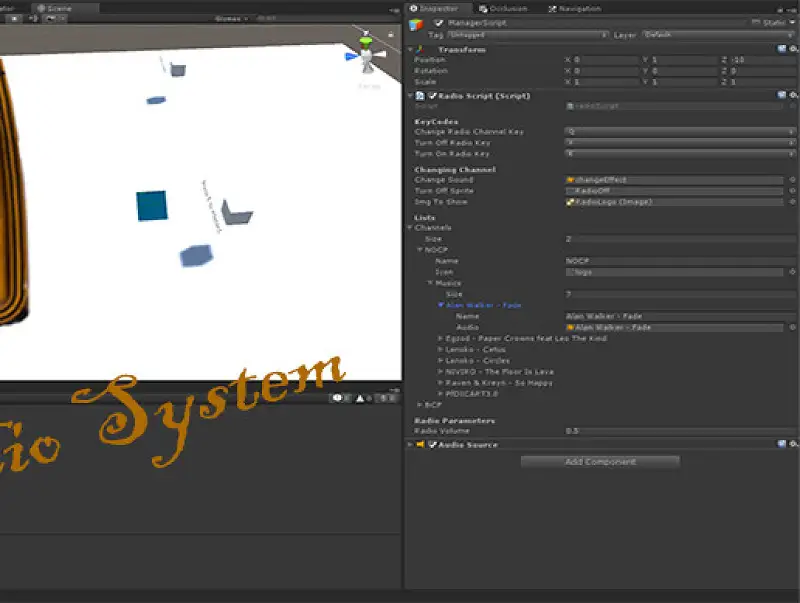Click the Audio Source speaker icon
Image resolution: width=800 pixels, height=603 pixels.
(x=420, y=445)
